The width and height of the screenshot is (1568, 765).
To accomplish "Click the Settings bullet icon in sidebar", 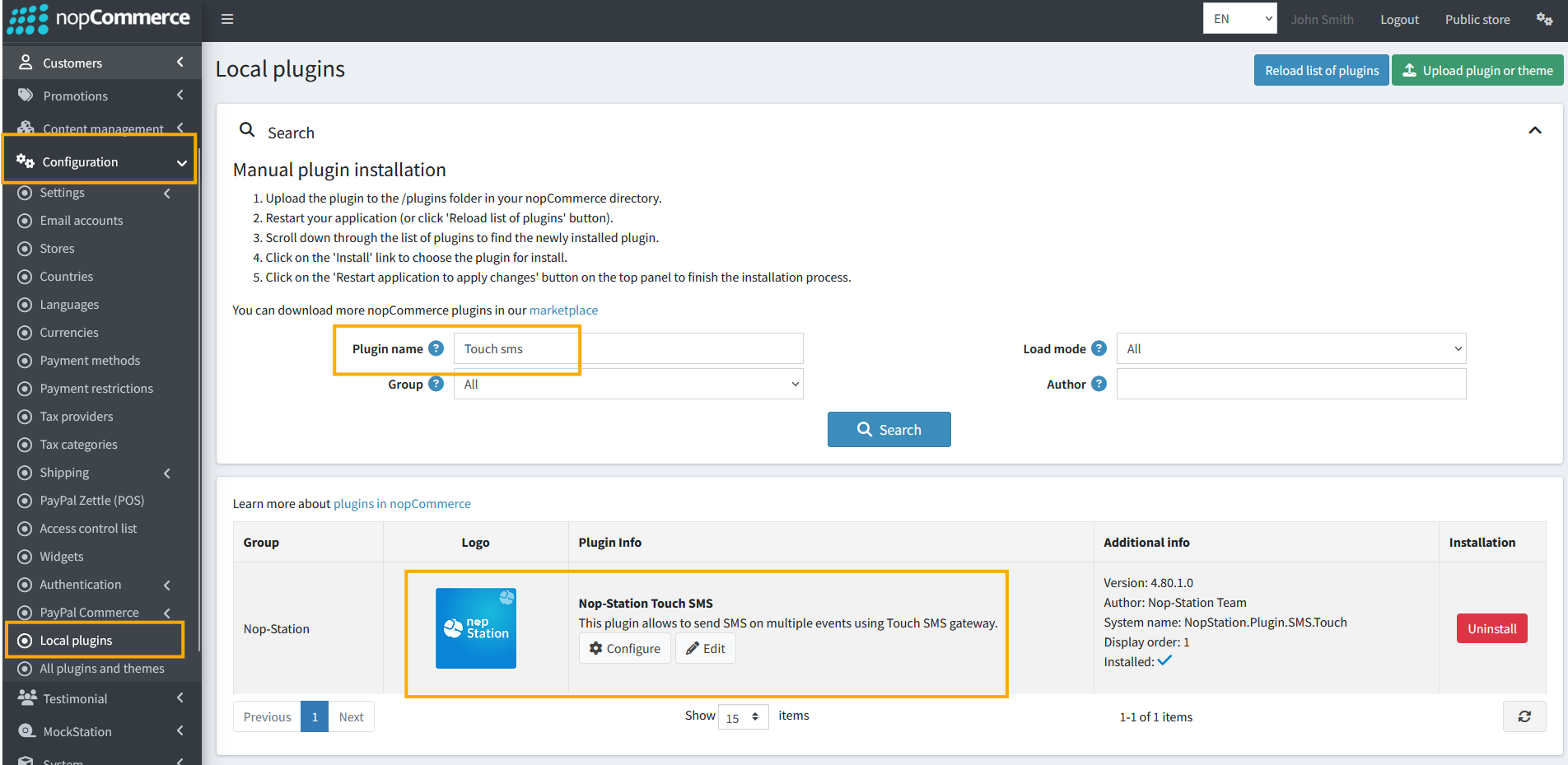I will (25, 193).
